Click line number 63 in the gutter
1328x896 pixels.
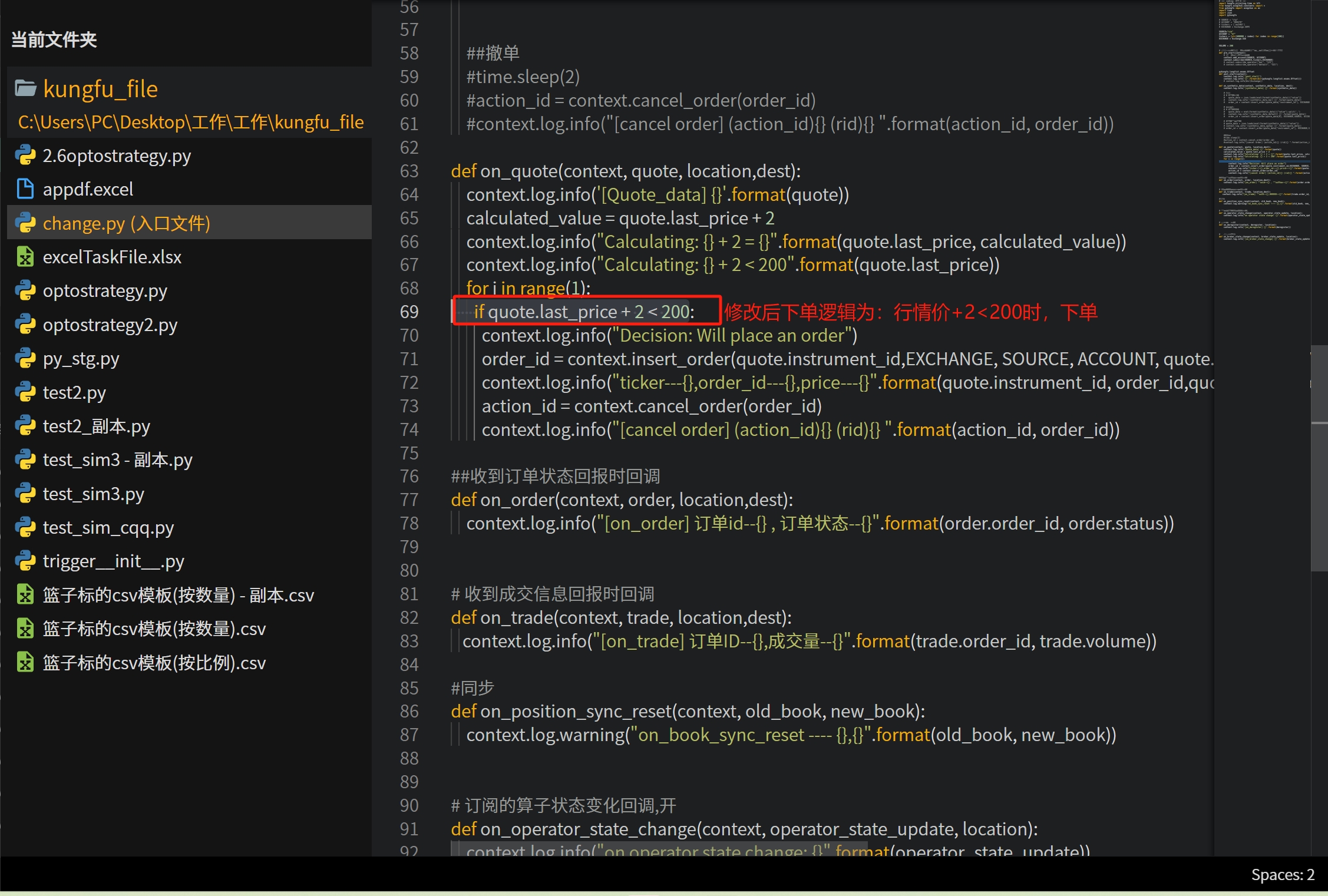[x=409, y=171]
